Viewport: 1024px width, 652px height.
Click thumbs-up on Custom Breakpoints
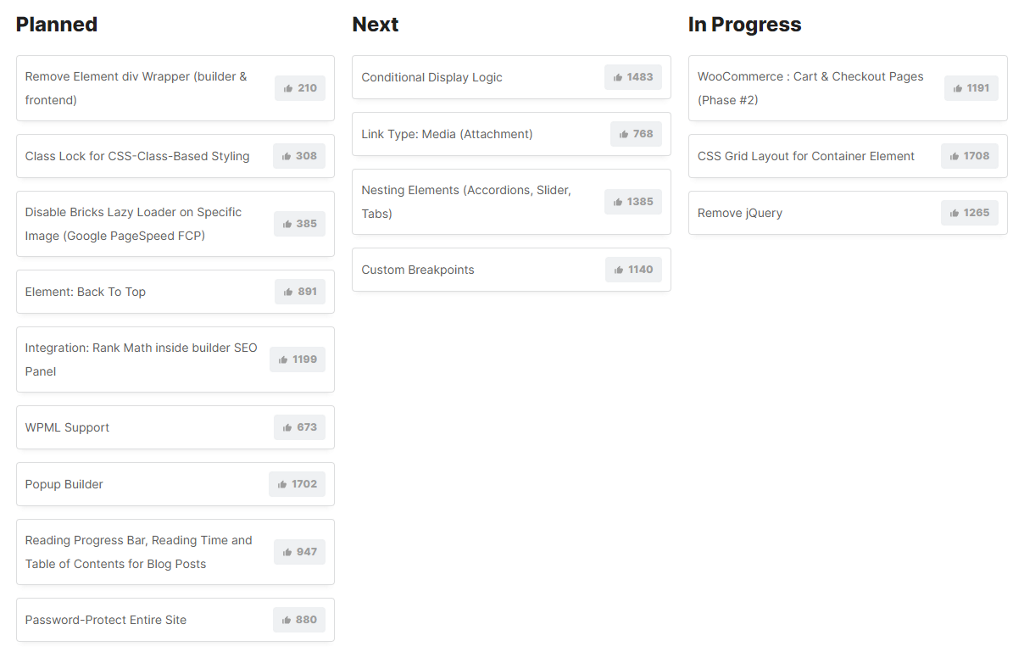point(633,270)
